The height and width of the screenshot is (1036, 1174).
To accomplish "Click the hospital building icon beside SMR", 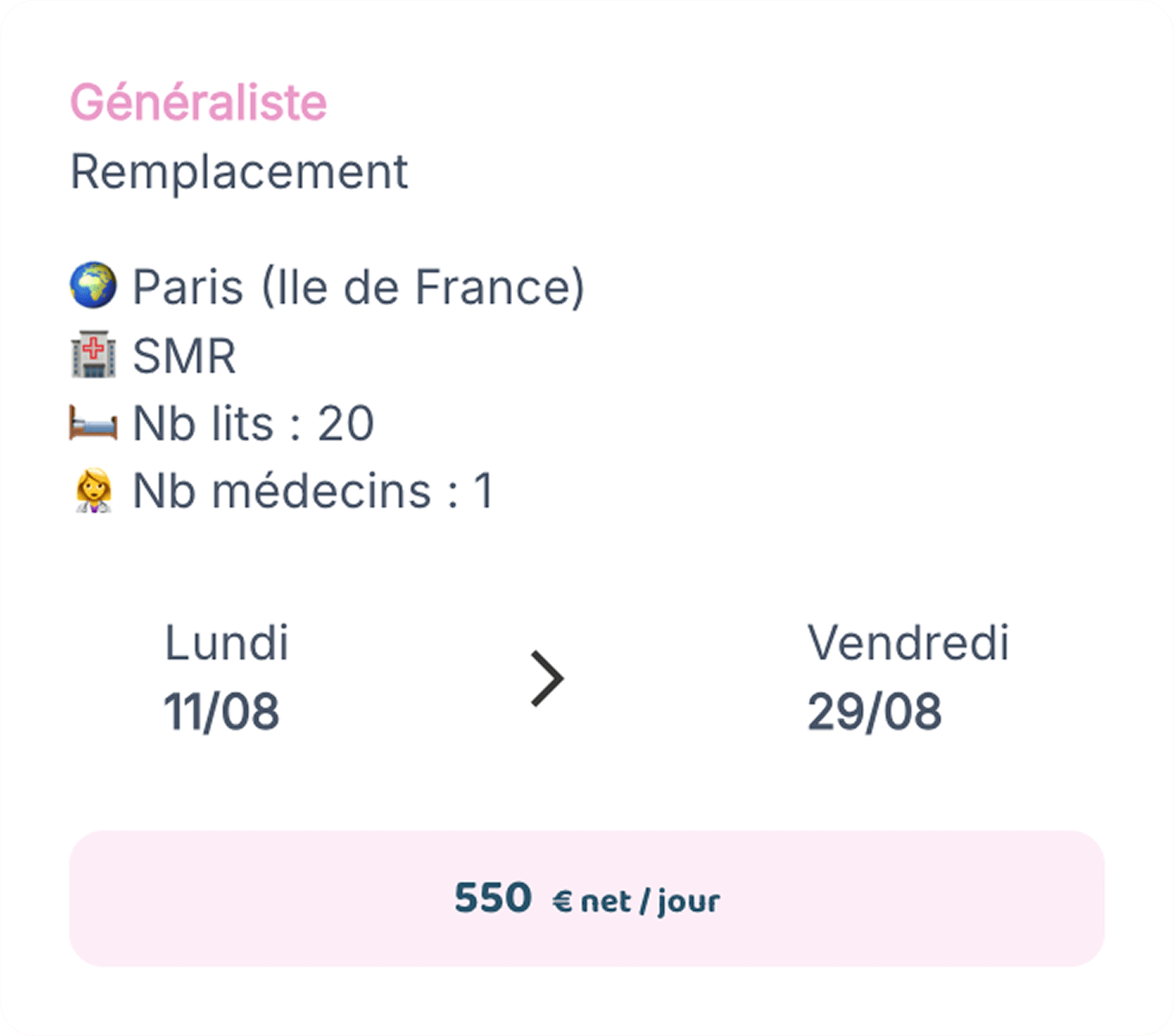I will click(x=93, y=354).
